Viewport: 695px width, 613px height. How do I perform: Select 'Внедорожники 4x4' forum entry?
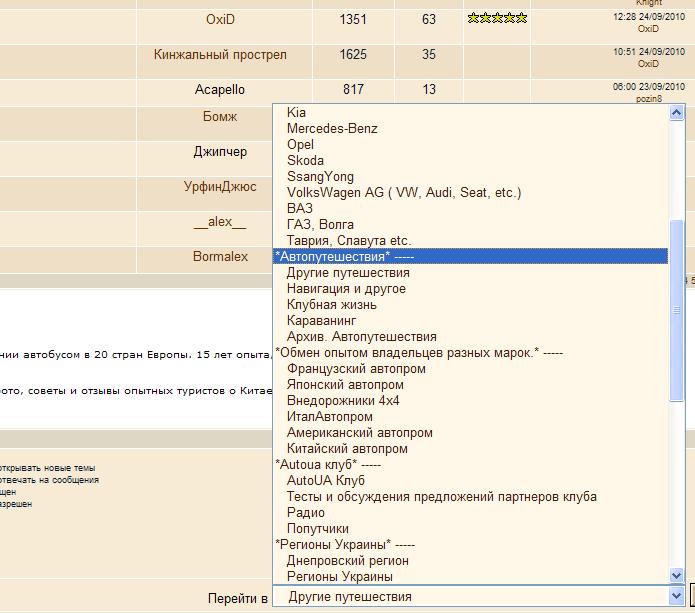[x=343, y=401]
